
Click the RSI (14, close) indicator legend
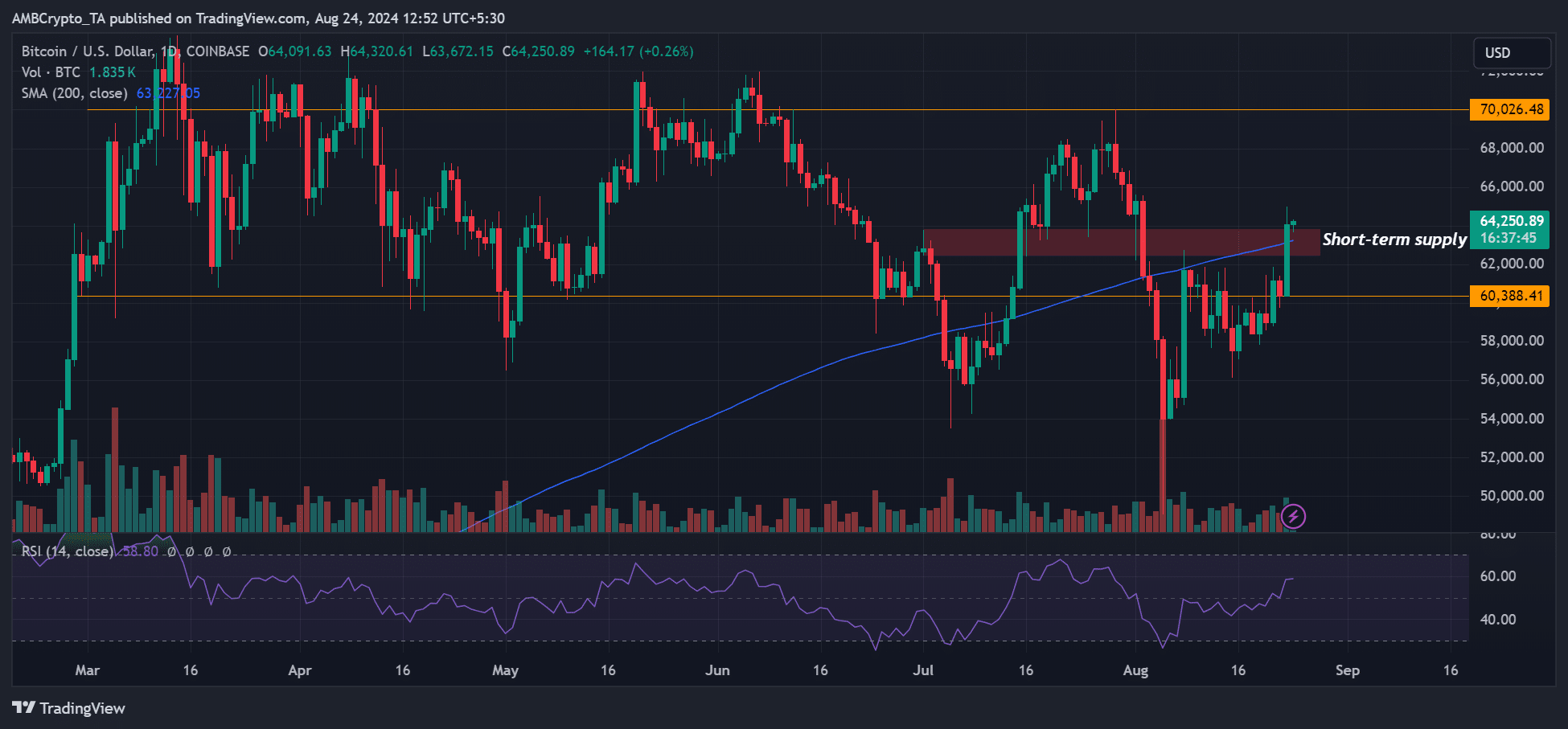coord(67,551)
